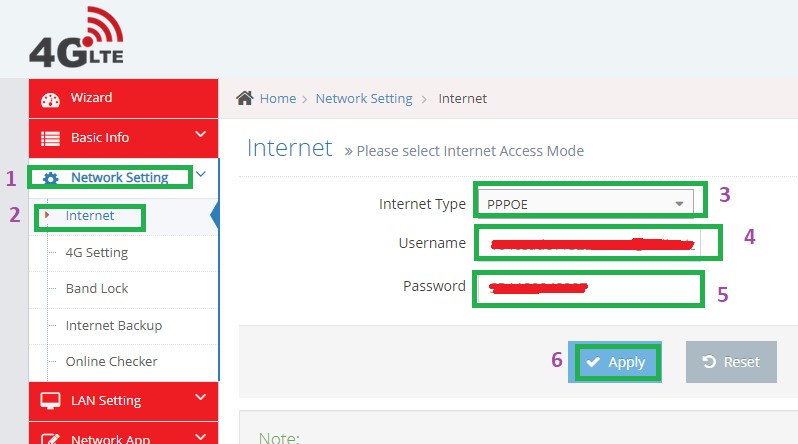Expand the Basic Info menu chevron
Image resolution: width=798 pixels, height=444 pixels.
pyautogui.click(x=200, y=134)
